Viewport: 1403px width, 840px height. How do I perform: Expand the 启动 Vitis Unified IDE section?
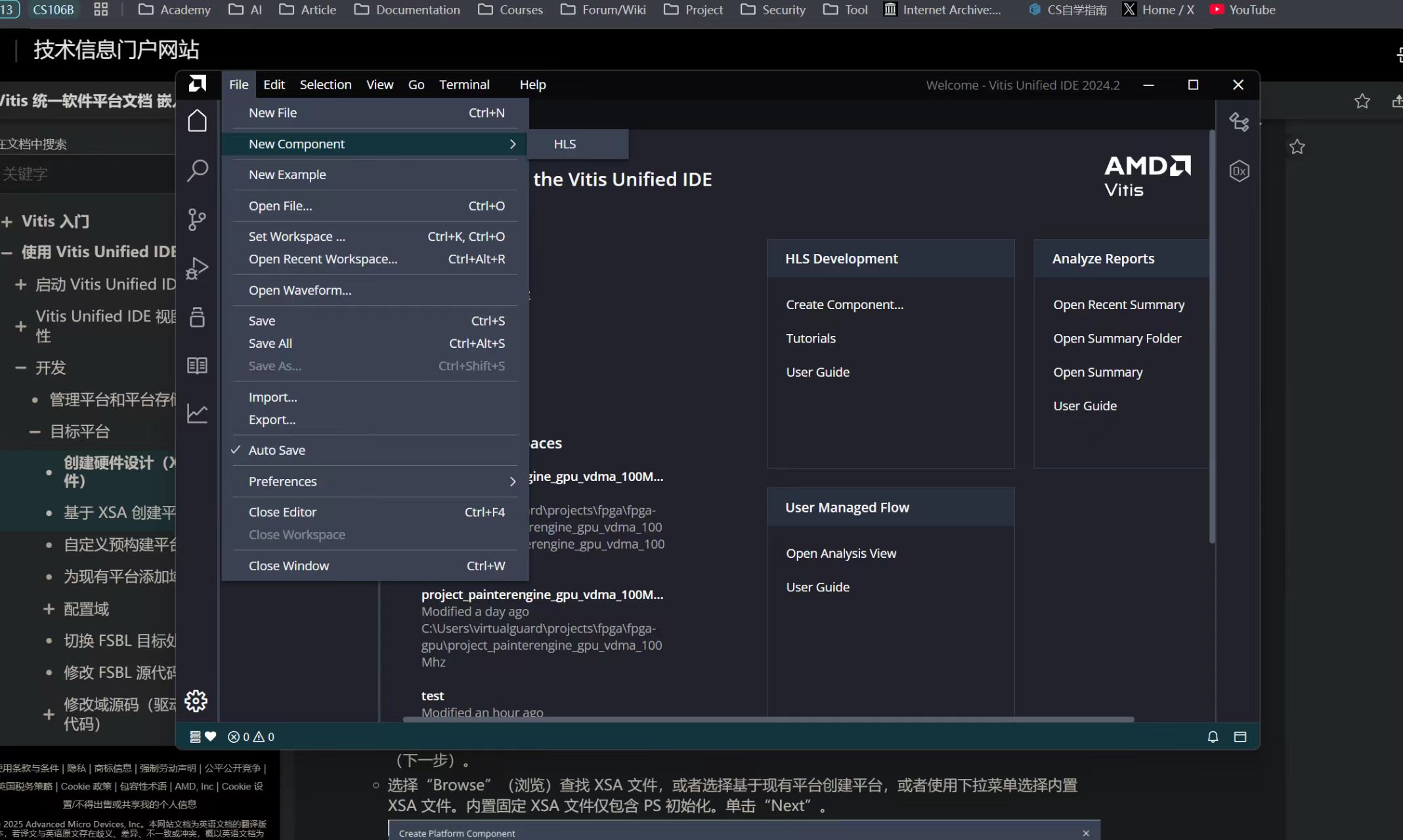tap(21, 285)
